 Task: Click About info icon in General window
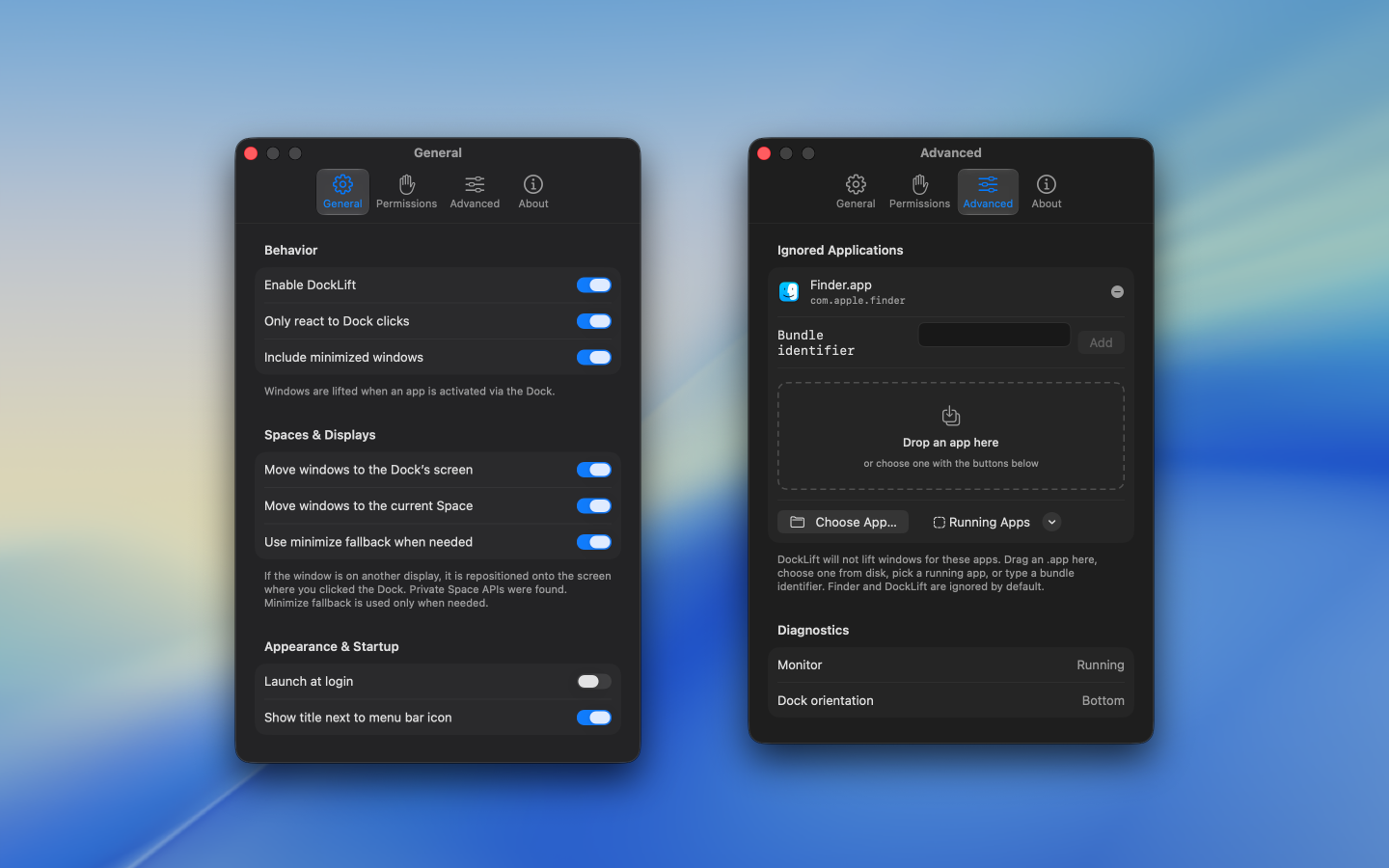(x=533, y=183)
